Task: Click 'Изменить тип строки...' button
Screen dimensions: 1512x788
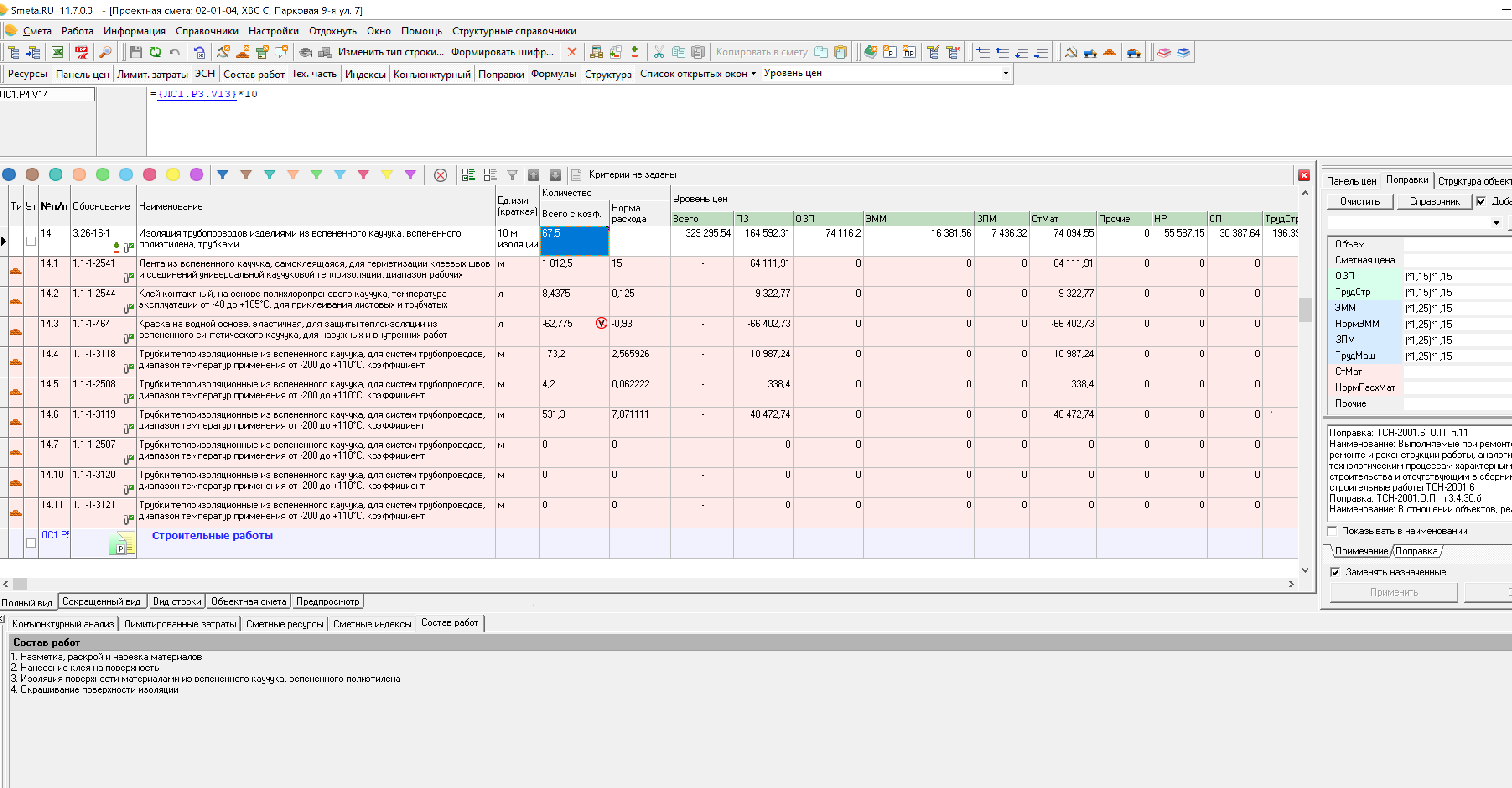Action: click(x=391, y=52)
